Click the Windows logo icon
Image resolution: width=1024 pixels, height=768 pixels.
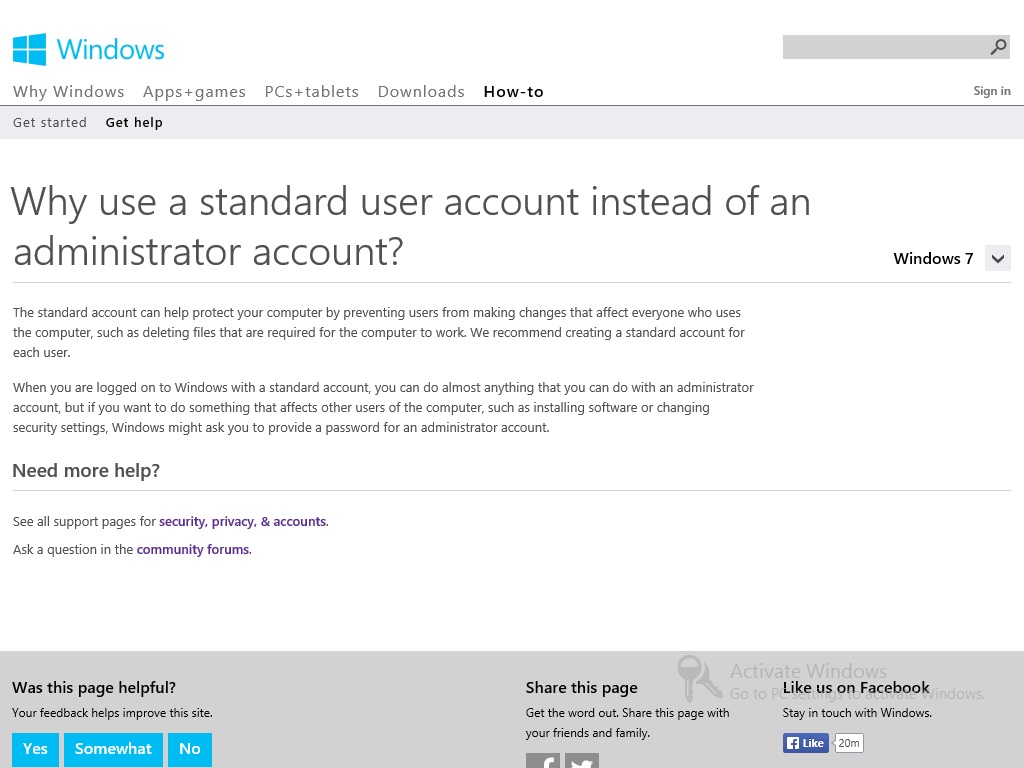point(30,49)
